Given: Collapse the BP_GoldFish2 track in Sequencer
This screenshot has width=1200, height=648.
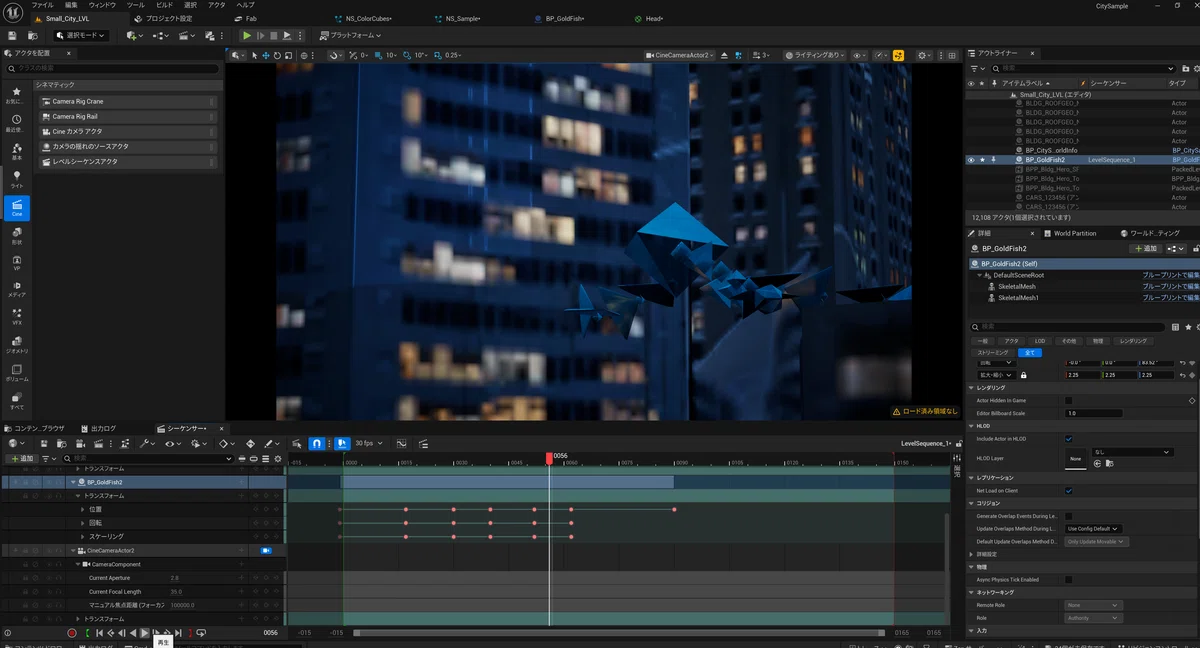Looking at the screenshot, I should [73, 482].
